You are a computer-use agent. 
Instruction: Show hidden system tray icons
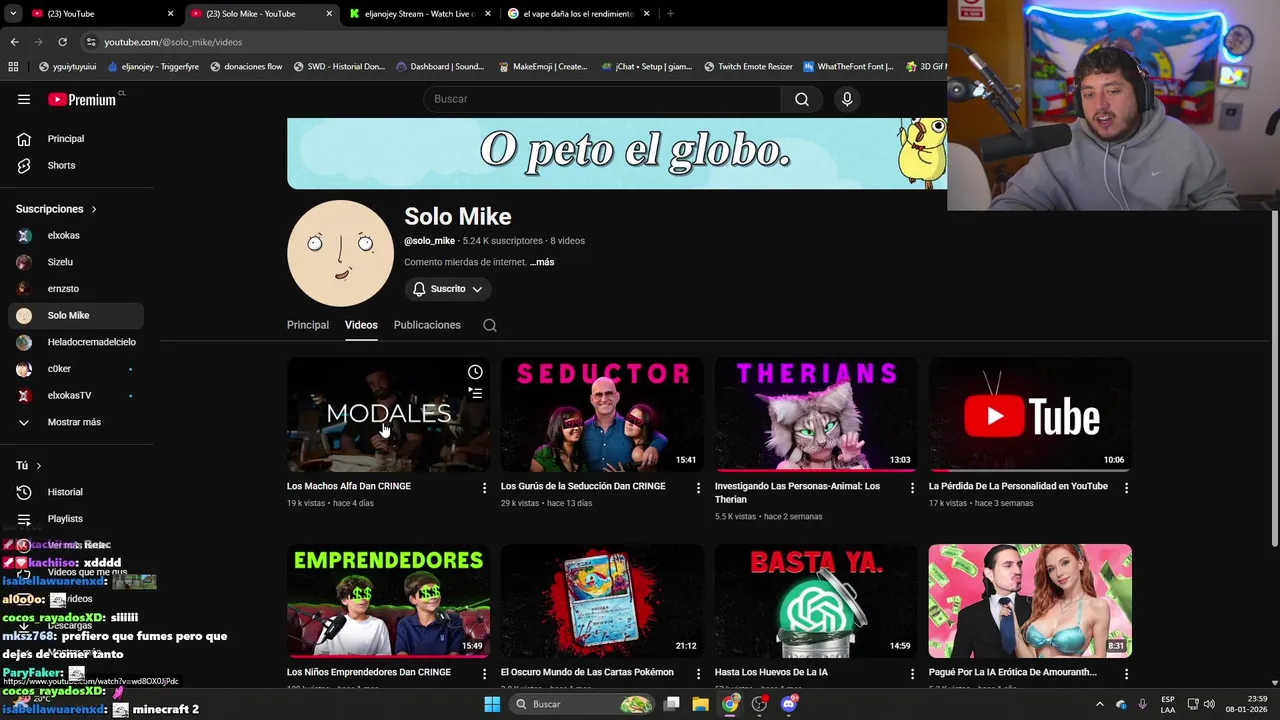click(x=1099, y=704)
